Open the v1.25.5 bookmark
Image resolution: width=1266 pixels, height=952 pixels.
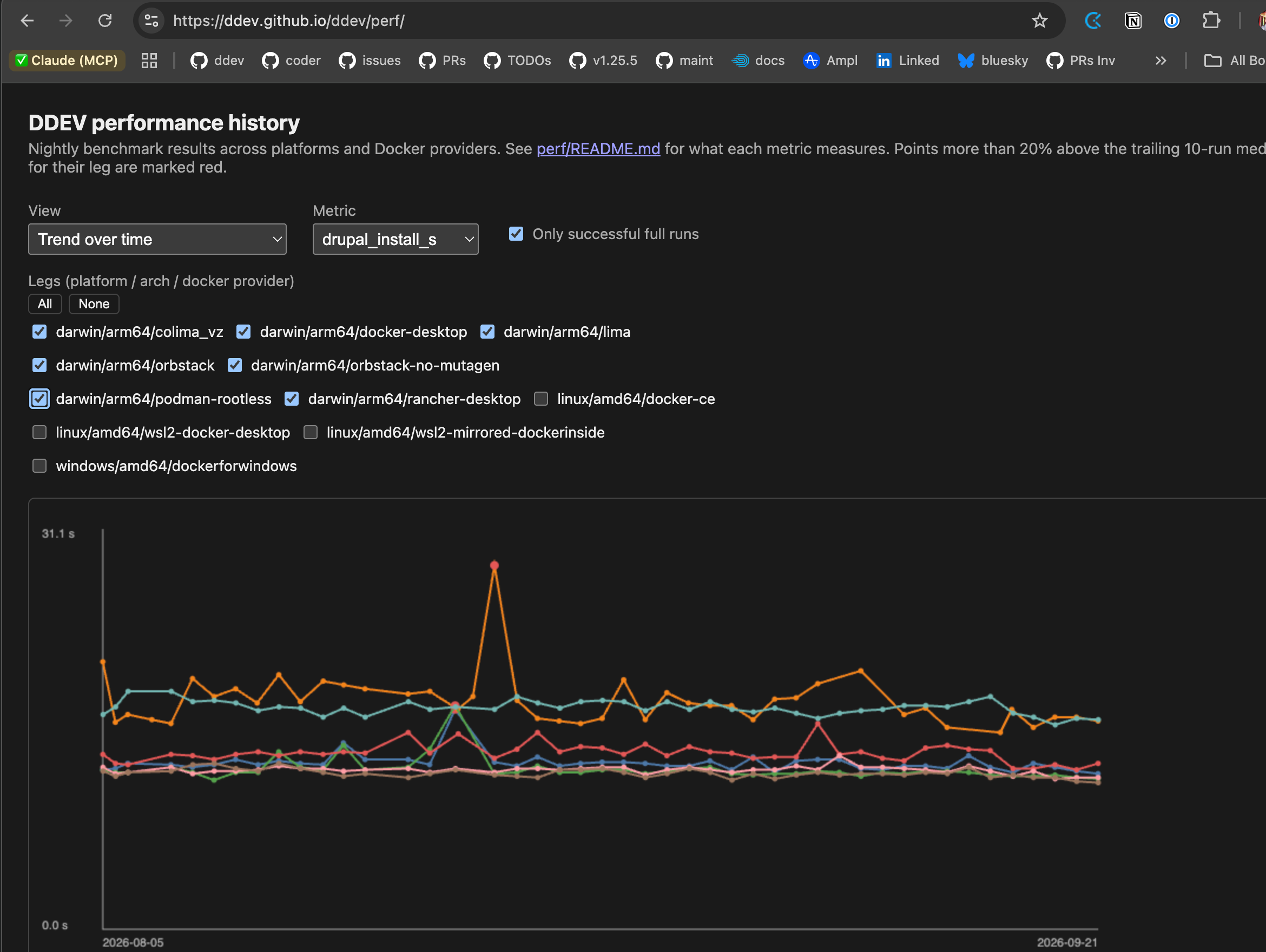pyautogui.click(x=603, y=60)
